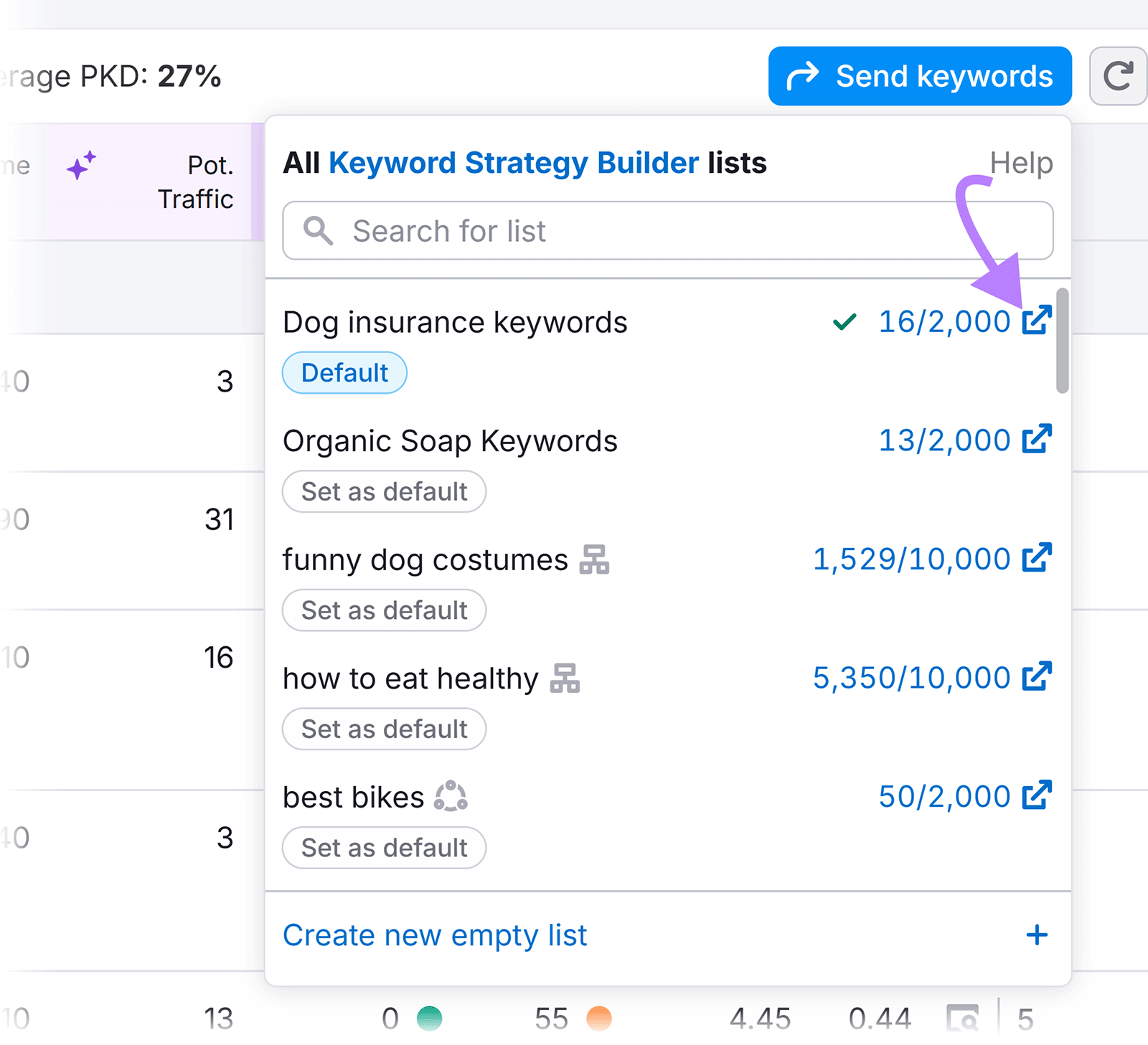The image size is (1148, 1045).
Task: Select Create new empty list
Action: 435,935
